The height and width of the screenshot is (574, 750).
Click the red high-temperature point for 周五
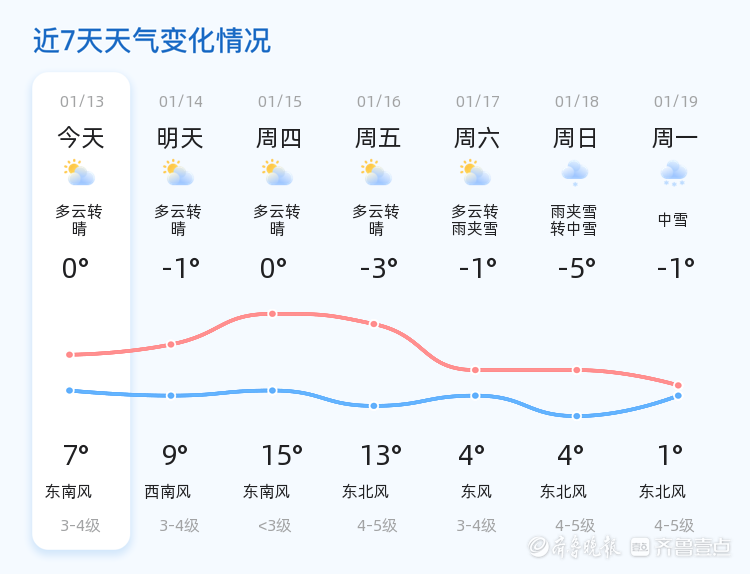tap(374, 324)
